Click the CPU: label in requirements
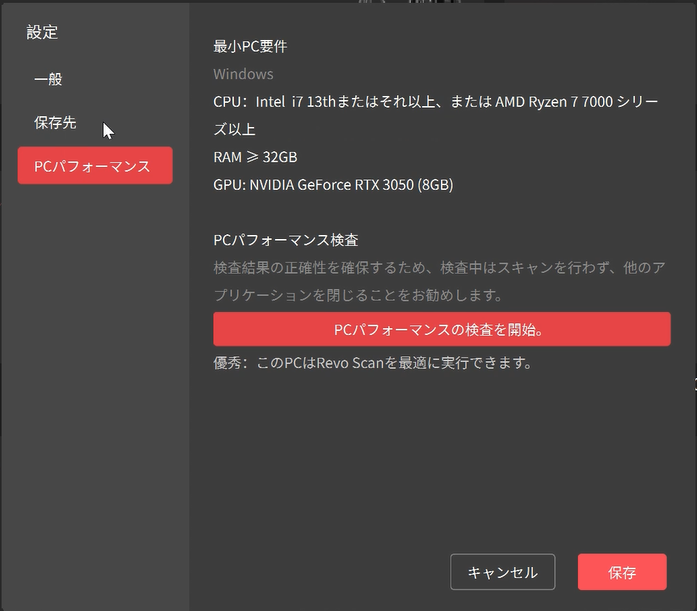The image size is (697, 611). (x=231, y=101)
